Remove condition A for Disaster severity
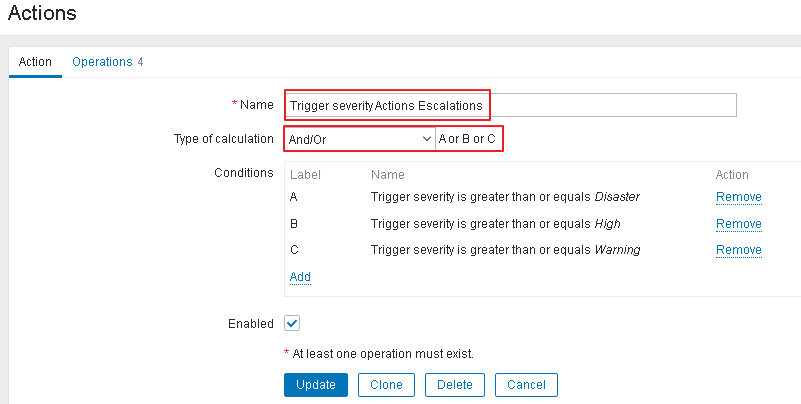Screen dimensions: 801x404 [x=738, y=197]
